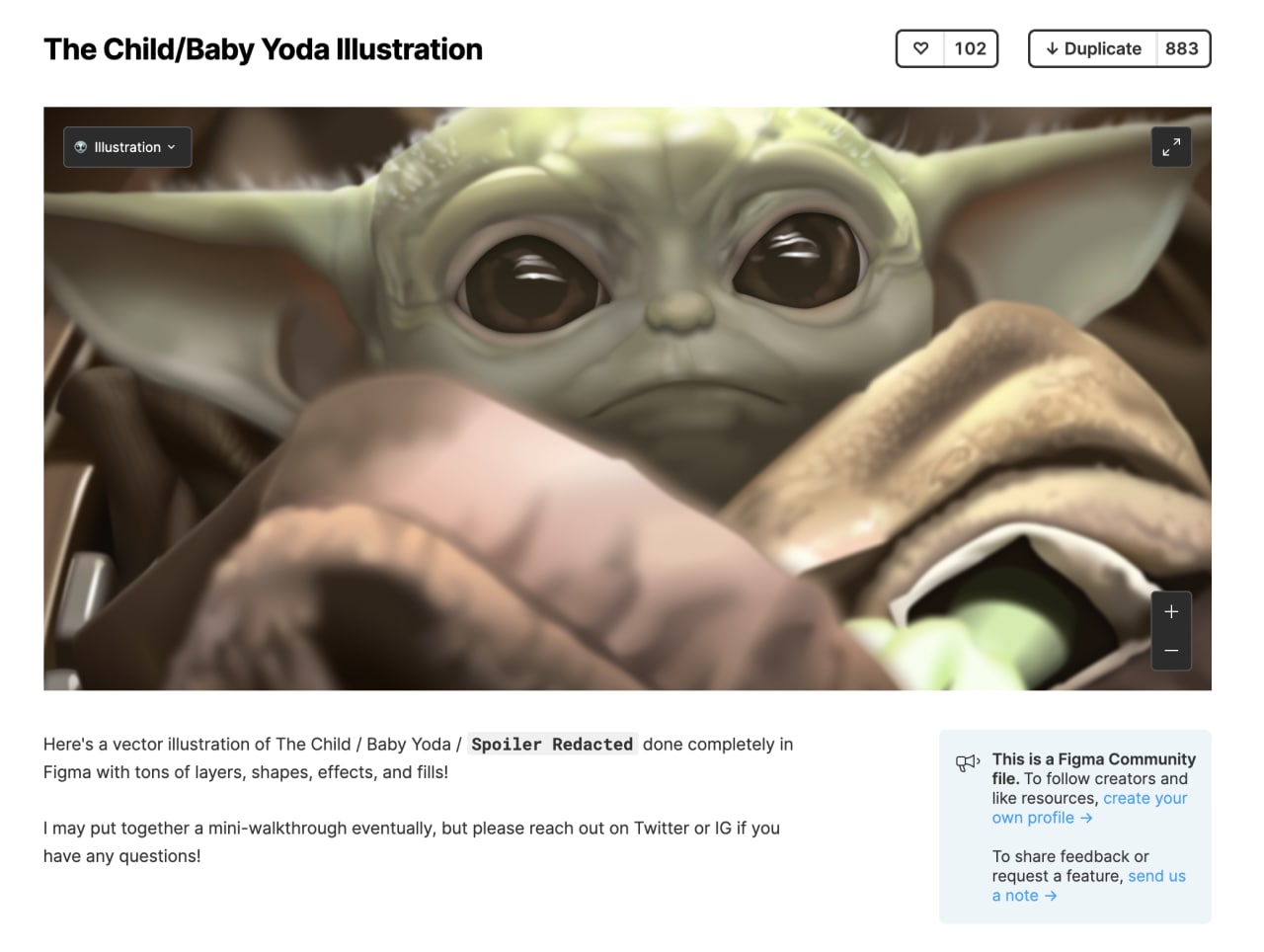Image resolution: width=1264 pixels, height=952 pixels.
Task: Click the arrow after own profile
Action: tap(1086, 818)
